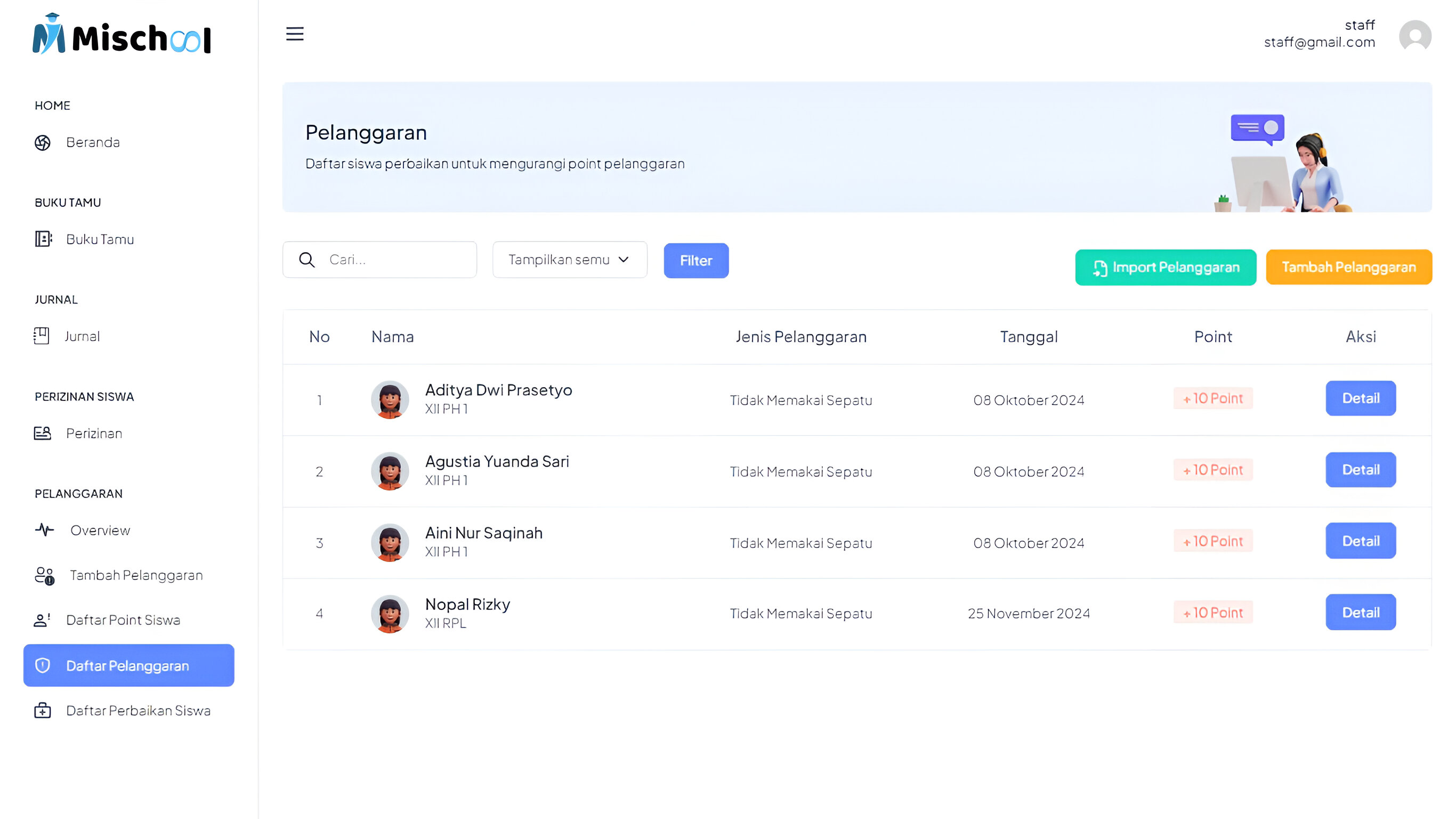The height and width of the screenshot is (819, 1456).
Task: Click the hamburger menu icon
Action: click(x=295, y=34)
